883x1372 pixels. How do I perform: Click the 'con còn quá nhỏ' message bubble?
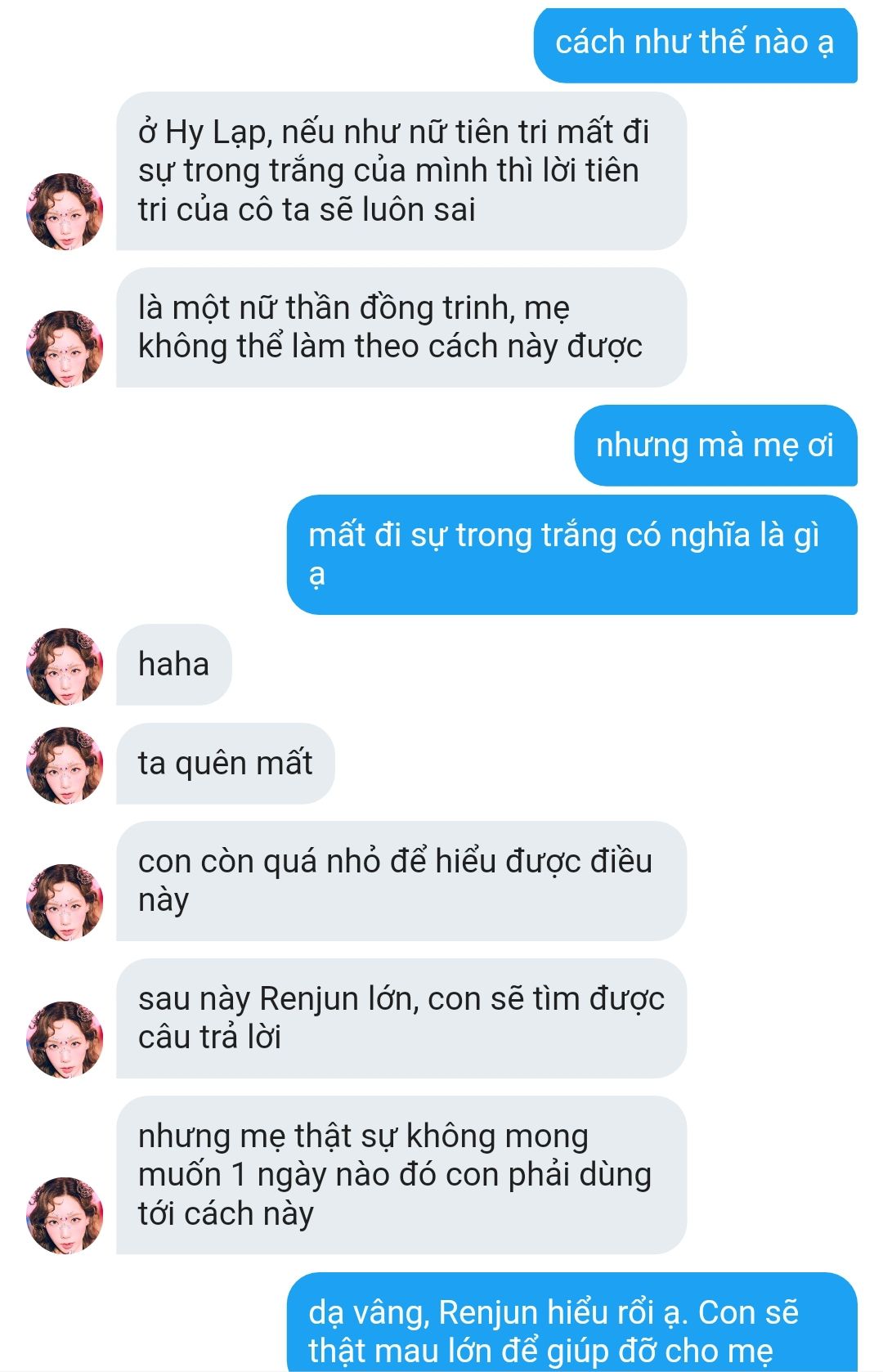401,881
